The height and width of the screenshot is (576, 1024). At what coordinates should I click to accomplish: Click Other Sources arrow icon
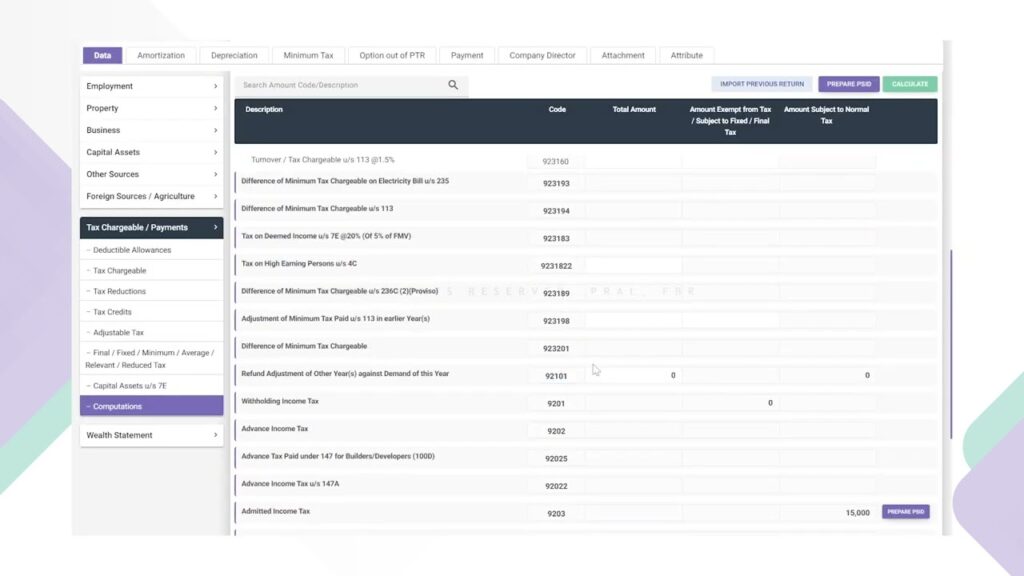click(216, 174)
